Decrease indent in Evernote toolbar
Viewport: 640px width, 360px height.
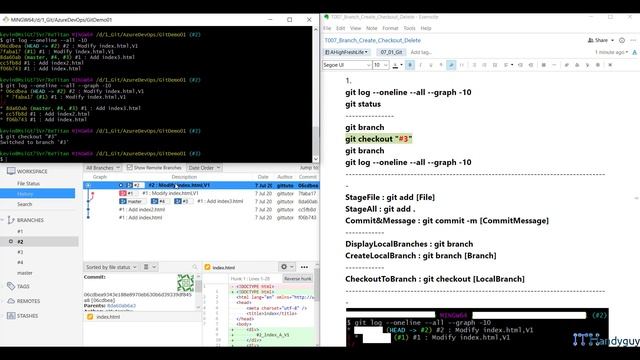tap(520, 65)
